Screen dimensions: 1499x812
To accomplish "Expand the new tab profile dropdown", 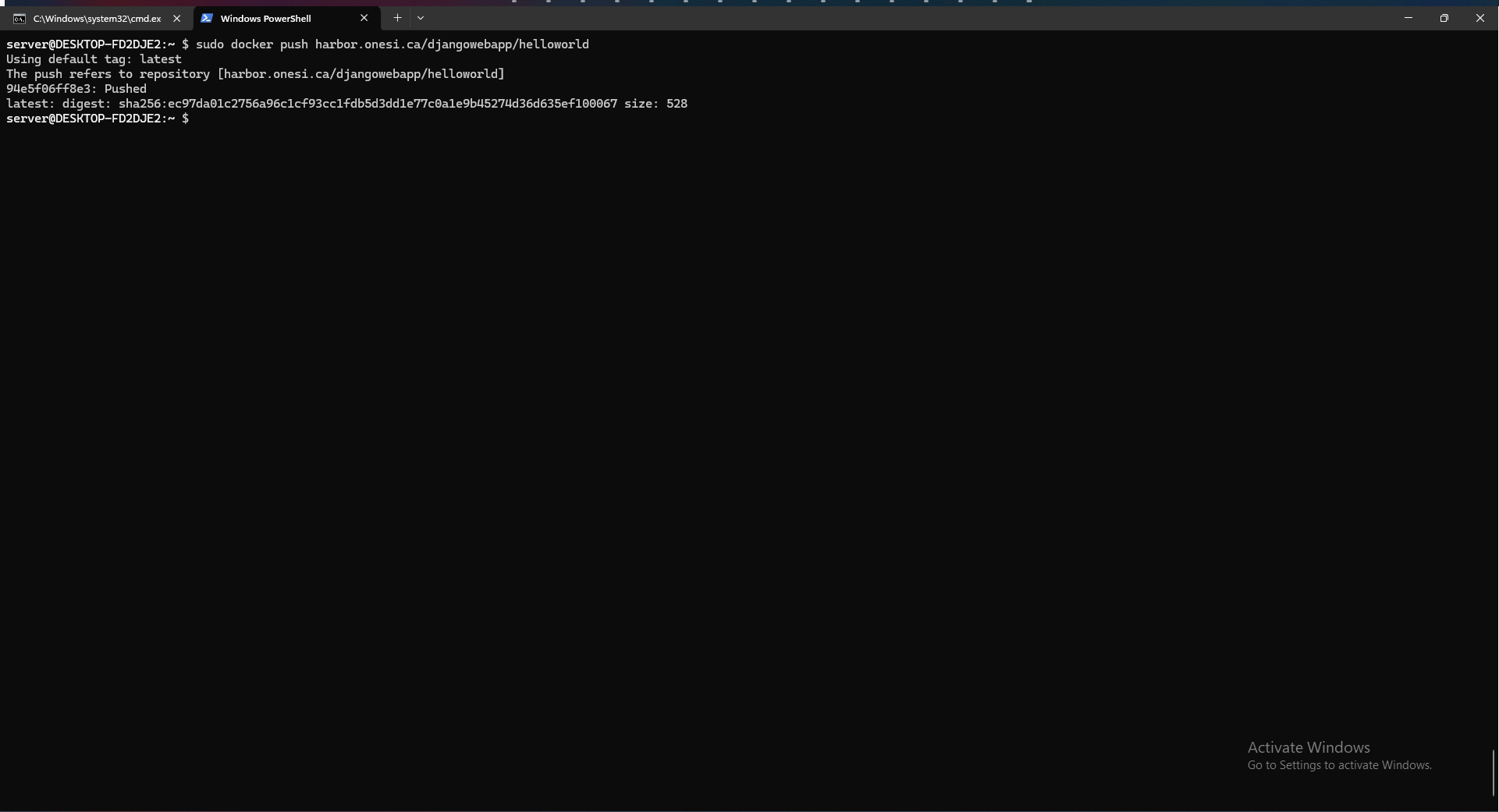I will [421, 18].
